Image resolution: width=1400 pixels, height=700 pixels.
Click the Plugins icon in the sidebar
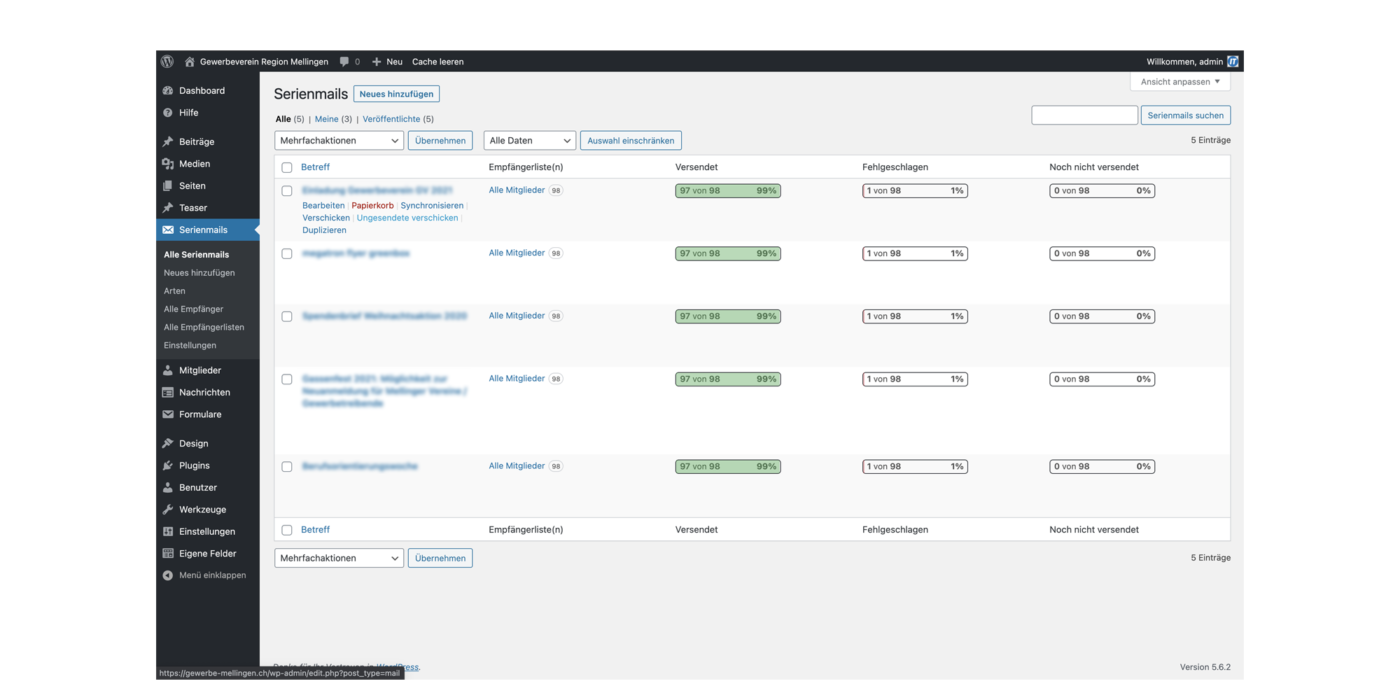coord(168,466)
